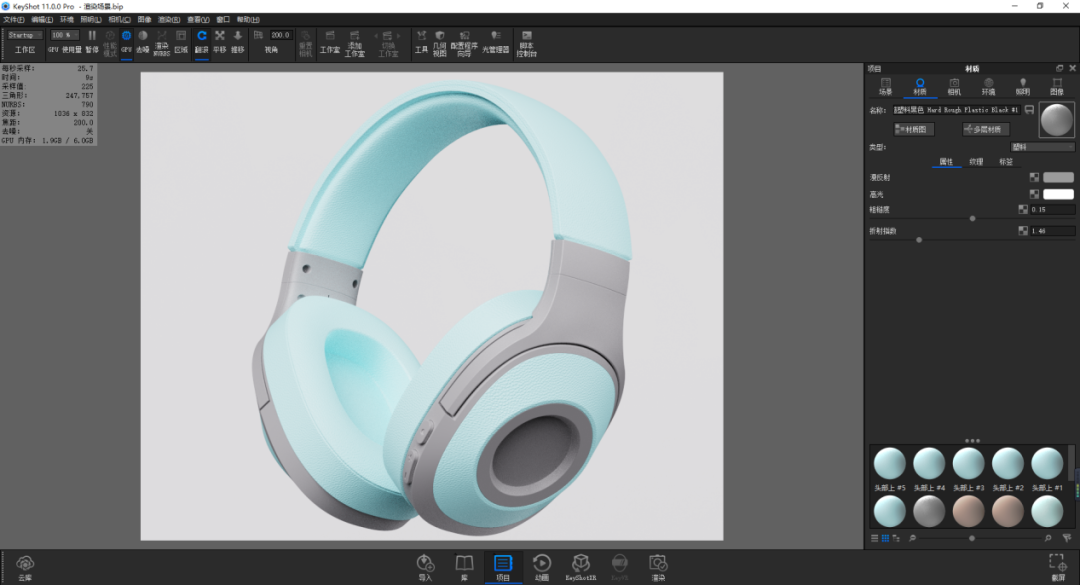
Task: Click the white specular (高光) color swatch
Action: coord(1058,194)
